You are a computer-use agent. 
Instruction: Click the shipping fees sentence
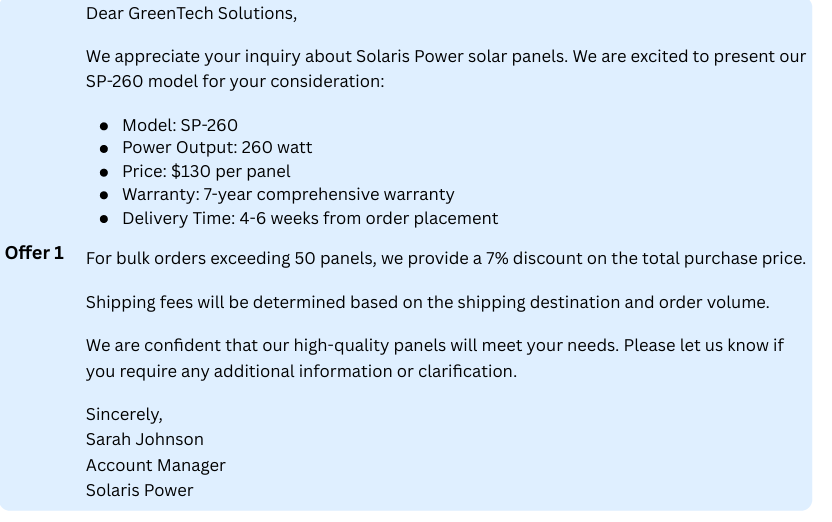pos(428,302)
